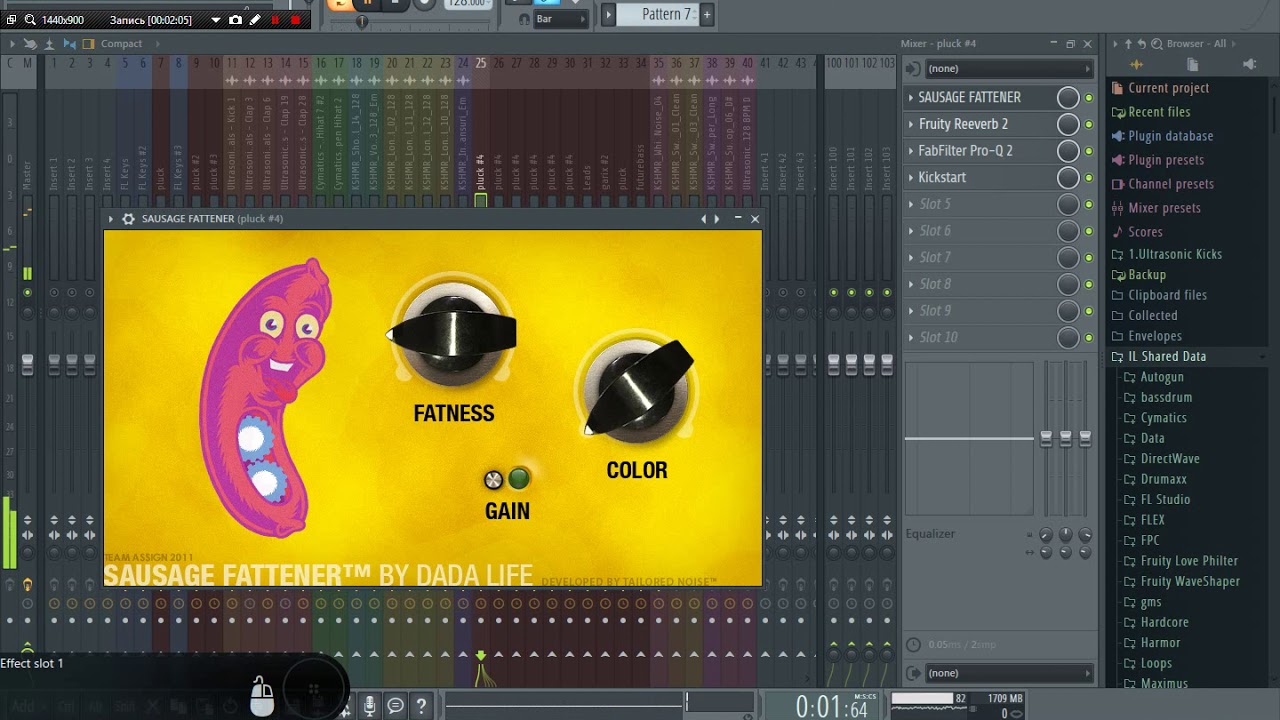
Task: Pause the screen recording
Action: [x=275, y=20]
